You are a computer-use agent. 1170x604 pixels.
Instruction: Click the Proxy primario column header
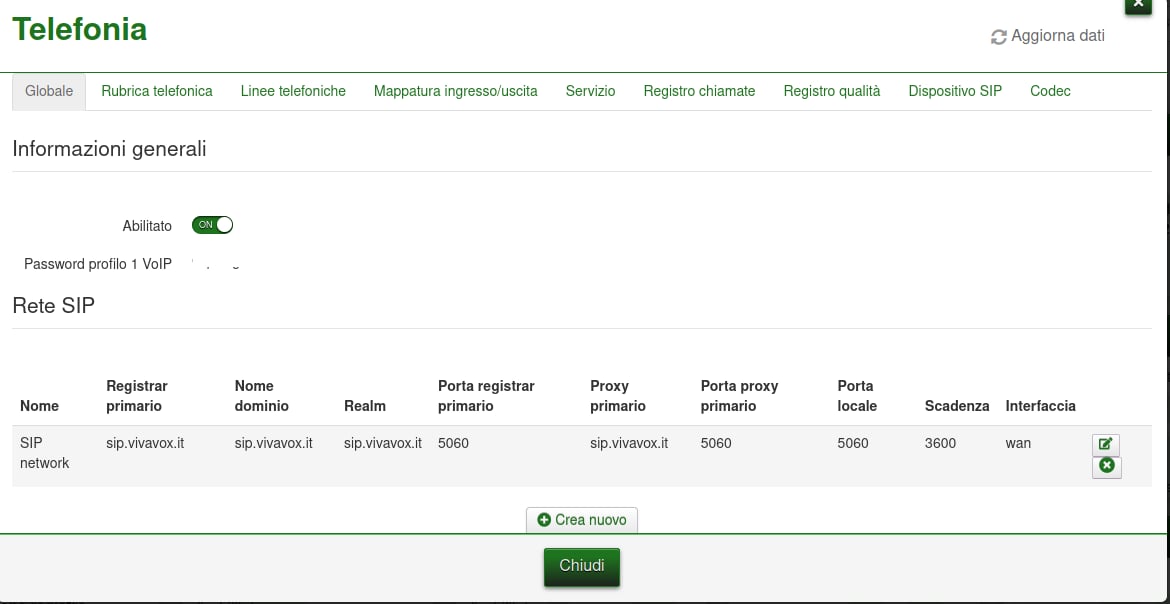point(618,396)
